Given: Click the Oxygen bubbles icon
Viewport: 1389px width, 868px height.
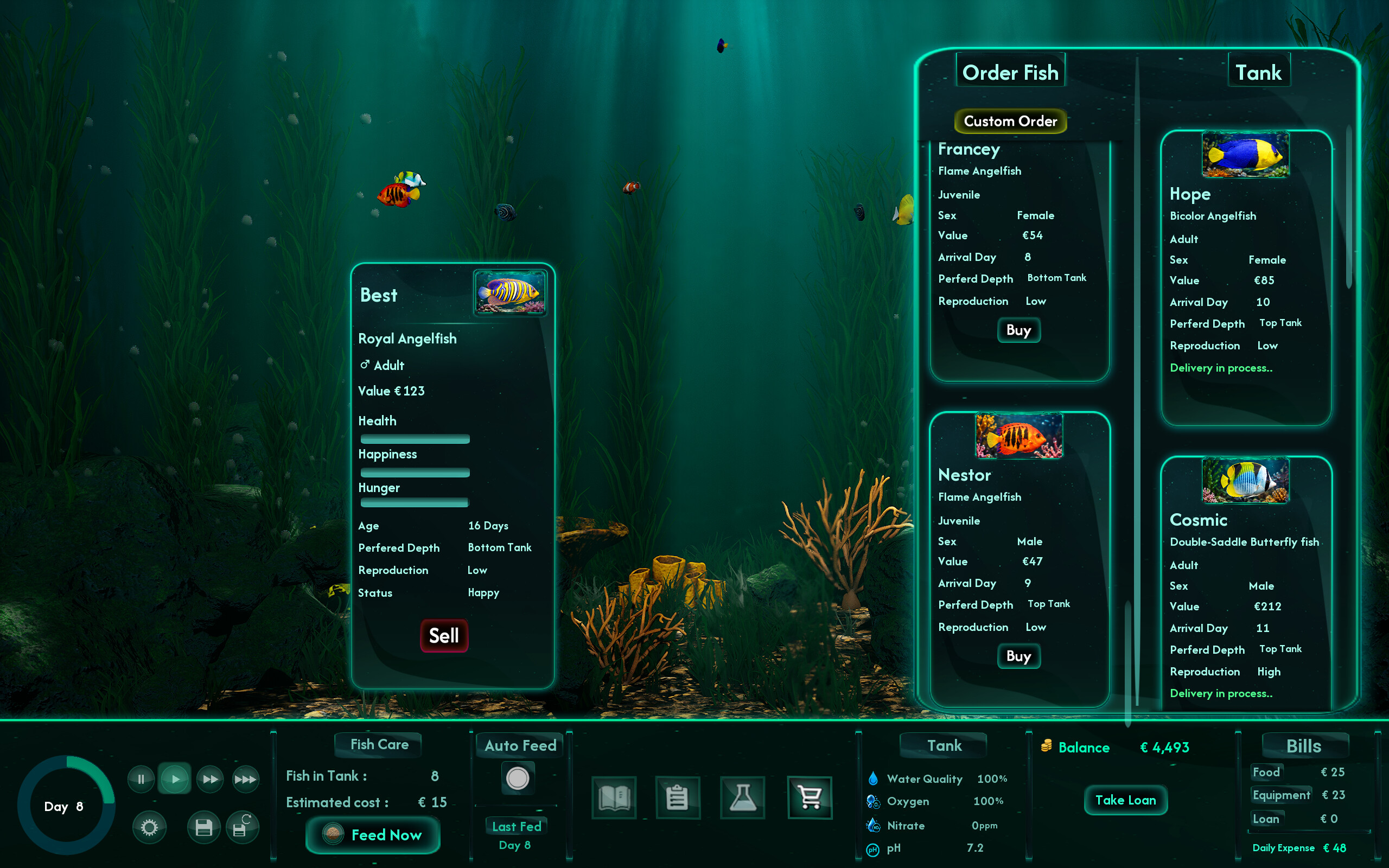Looking at the screenshot, I should pyautogui.click(x=873, y=801).
